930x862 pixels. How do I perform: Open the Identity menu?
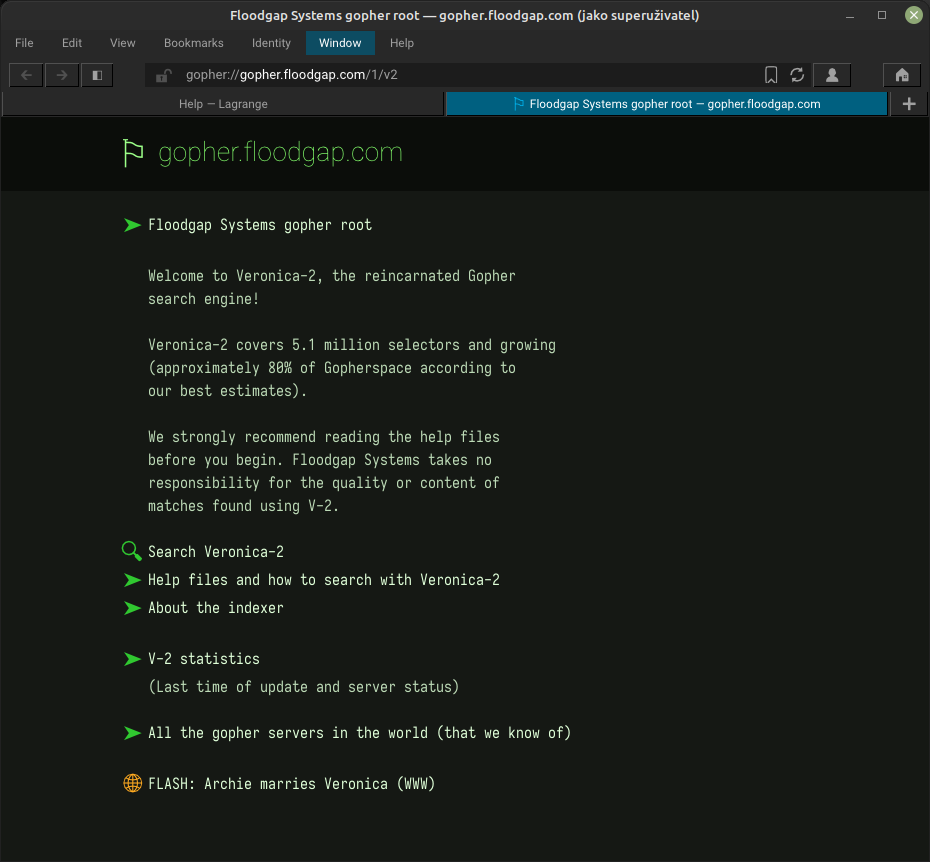coord(271,43)
